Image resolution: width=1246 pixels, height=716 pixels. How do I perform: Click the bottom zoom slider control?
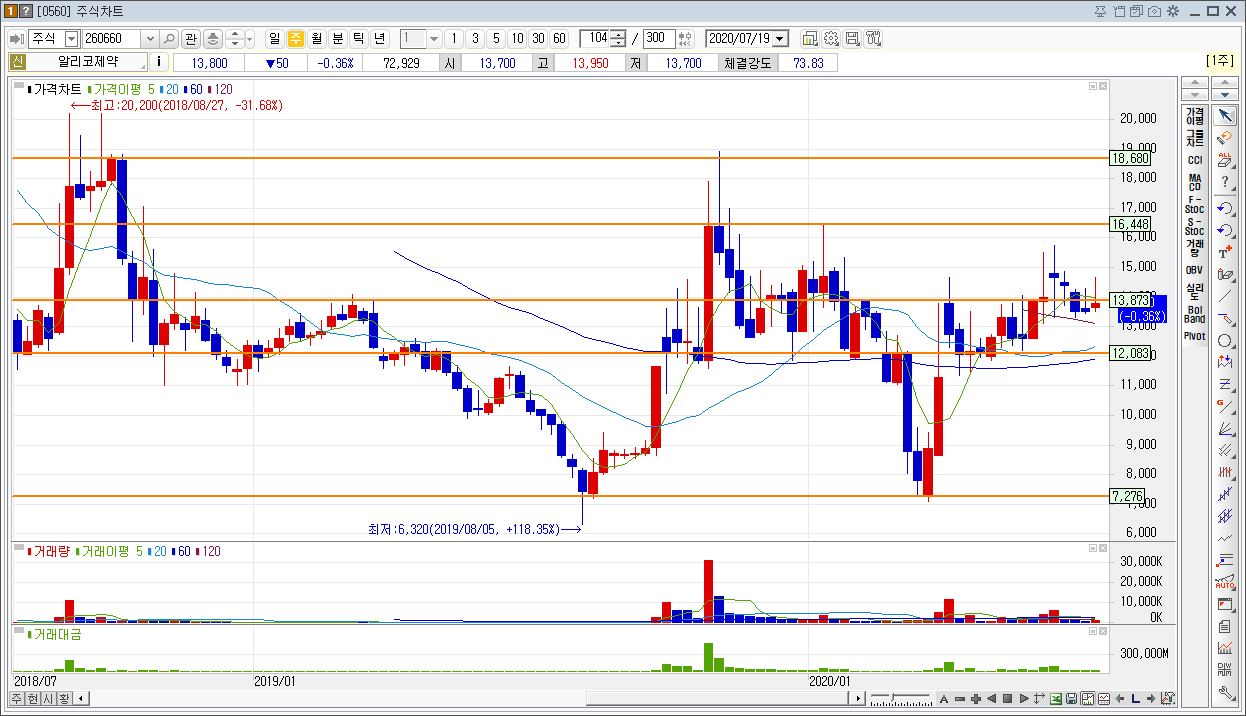900,698
